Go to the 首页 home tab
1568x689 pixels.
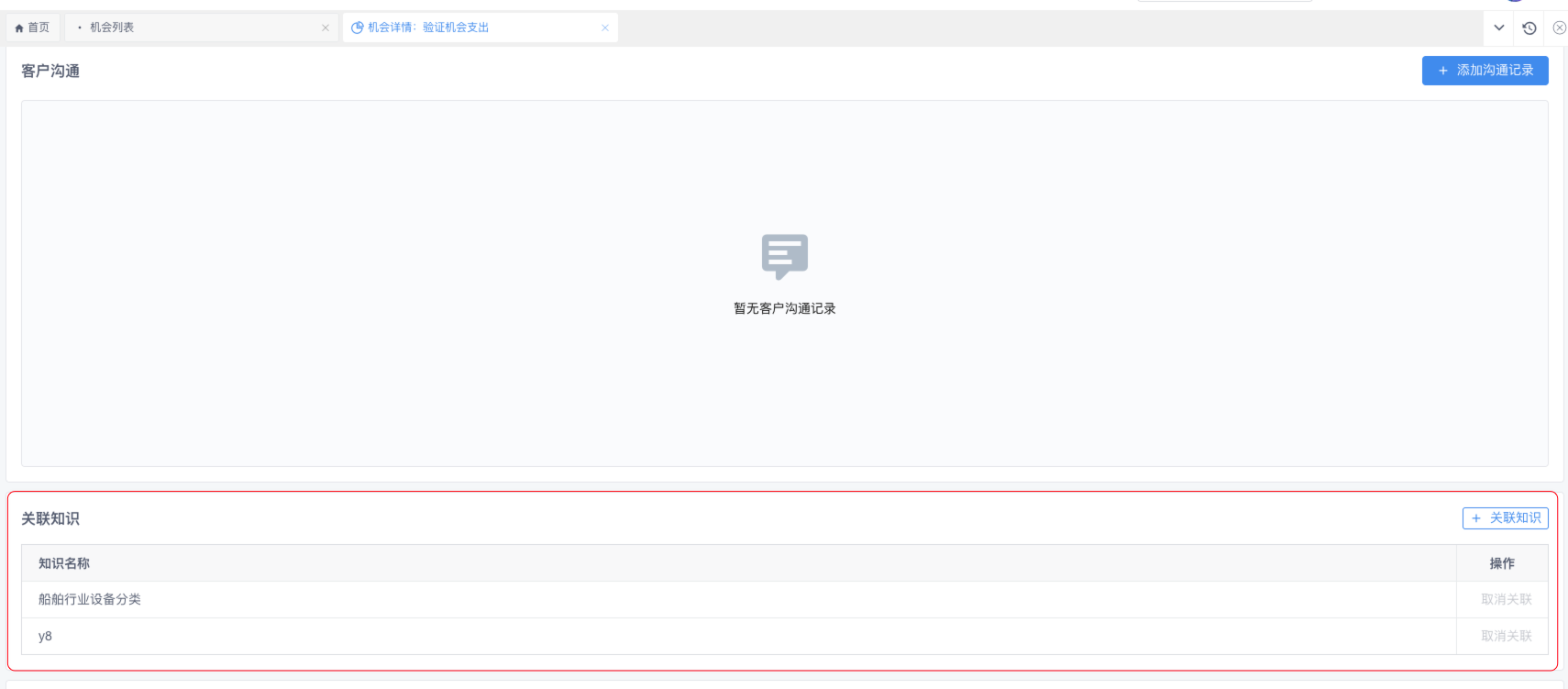click(33, 28)
